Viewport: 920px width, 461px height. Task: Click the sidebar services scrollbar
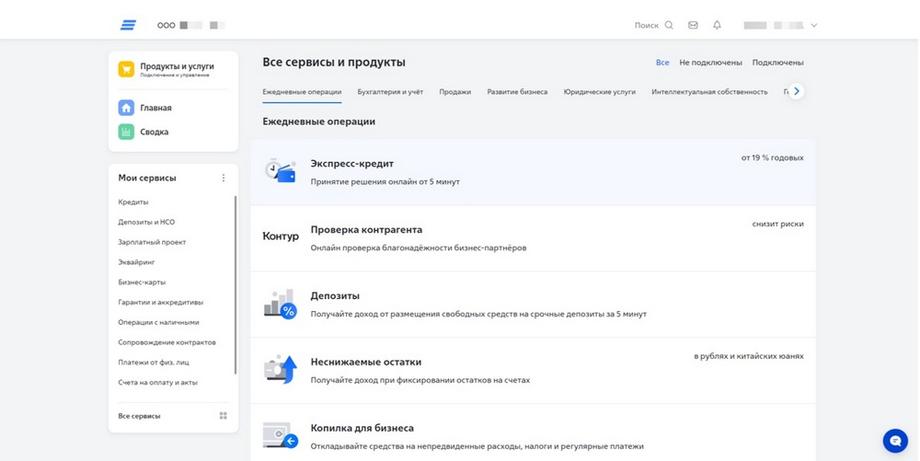[235, 285]
